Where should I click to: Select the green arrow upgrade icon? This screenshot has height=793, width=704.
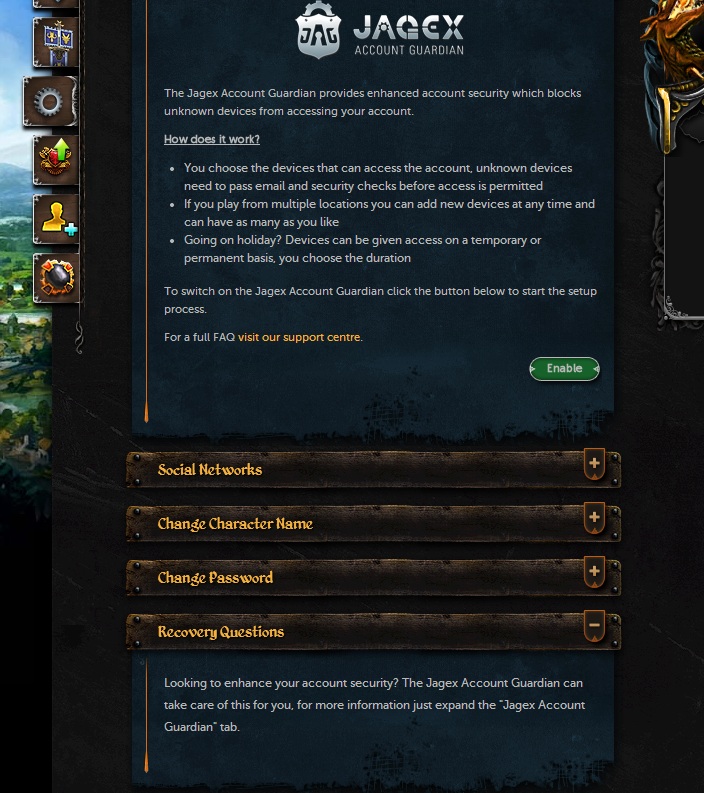tap(56, 160)
